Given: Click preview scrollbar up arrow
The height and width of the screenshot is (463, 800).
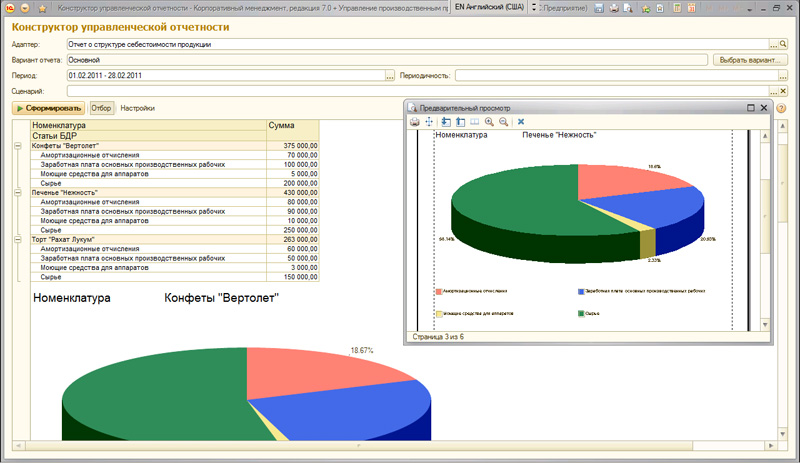Looking at the screenshot, I should tap(765, 136).
